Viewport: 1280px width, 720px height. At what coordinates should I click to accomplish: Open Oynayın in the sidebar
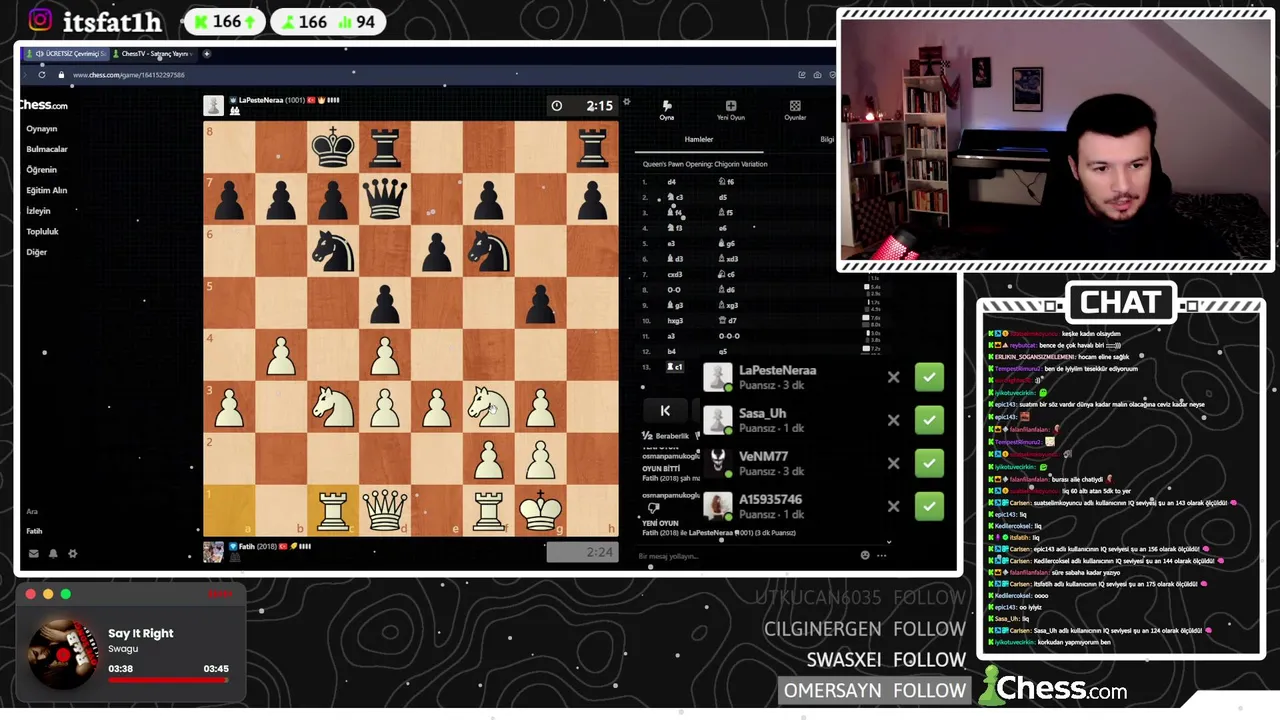42,129
